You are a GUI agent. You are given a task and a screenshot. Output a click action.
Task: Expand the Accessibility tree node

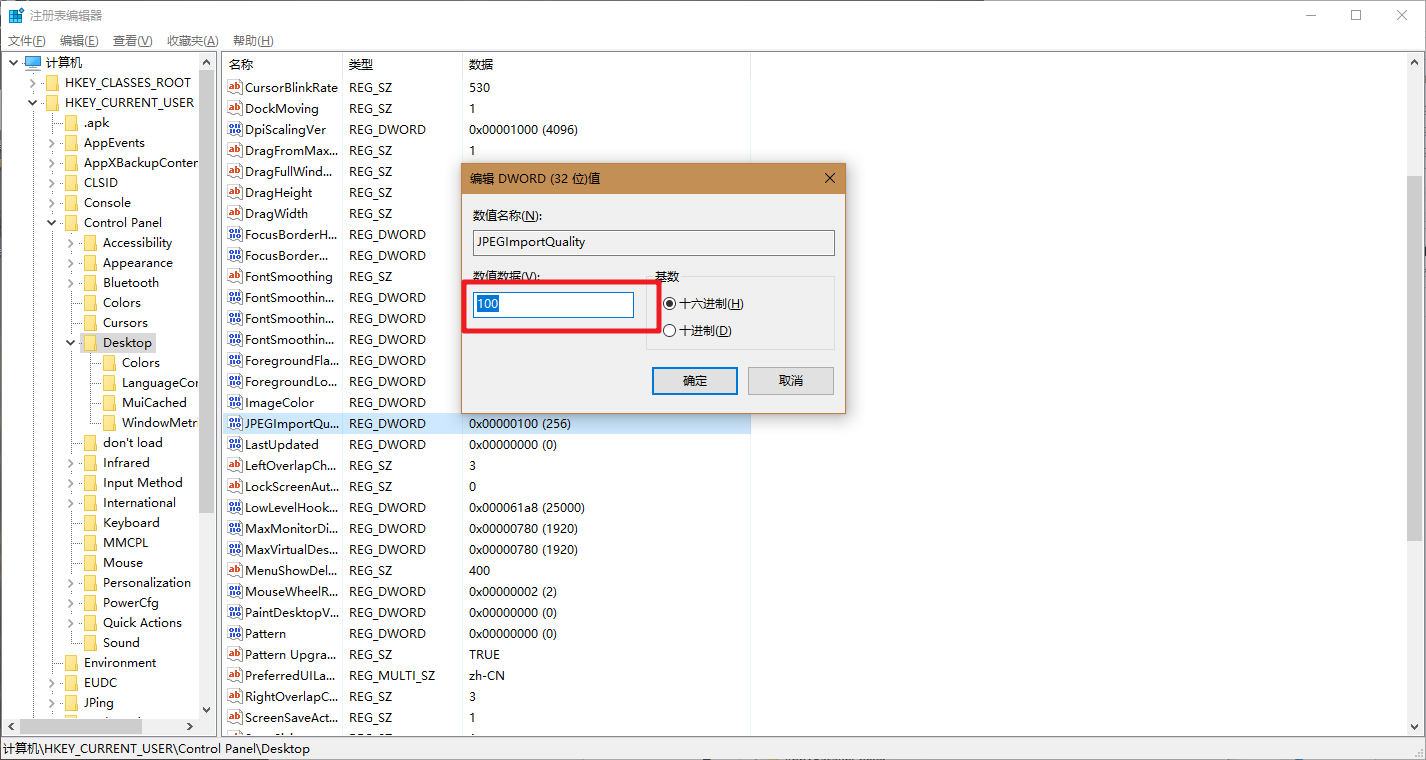pyautogui.click(x=70, y=243)
